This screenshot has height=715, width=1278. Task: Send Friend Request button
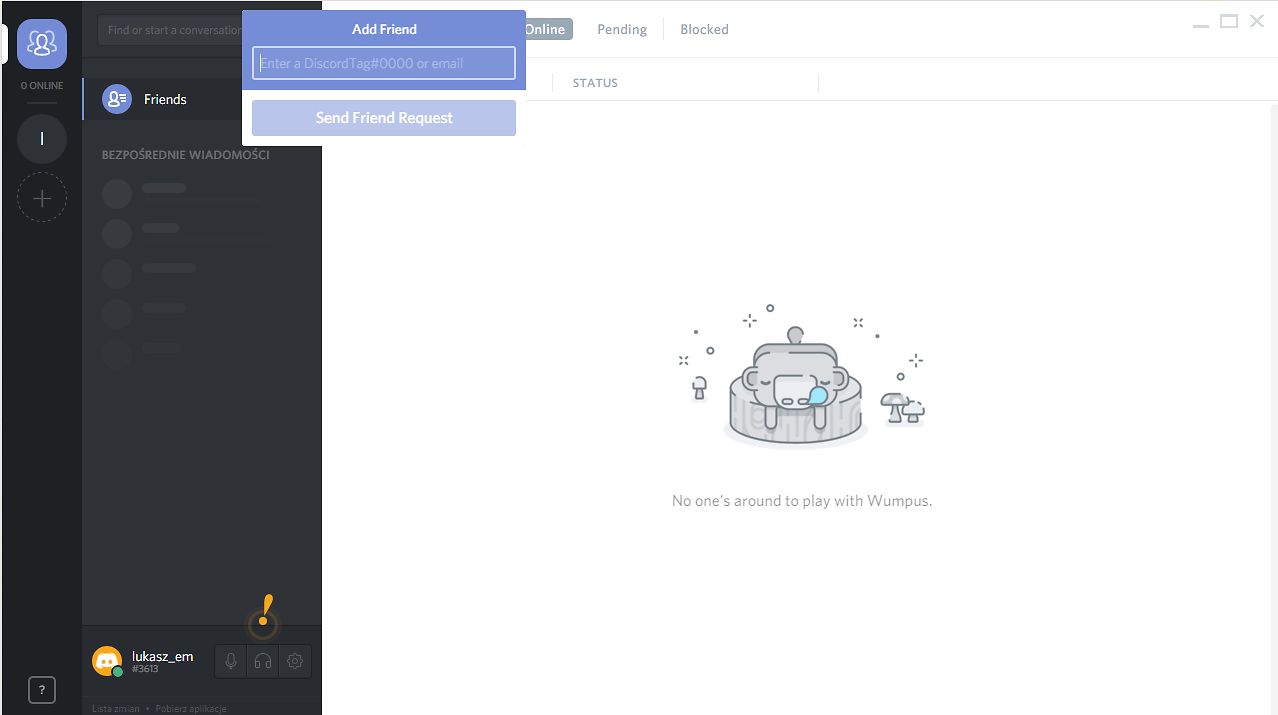[x=384, y=118]
